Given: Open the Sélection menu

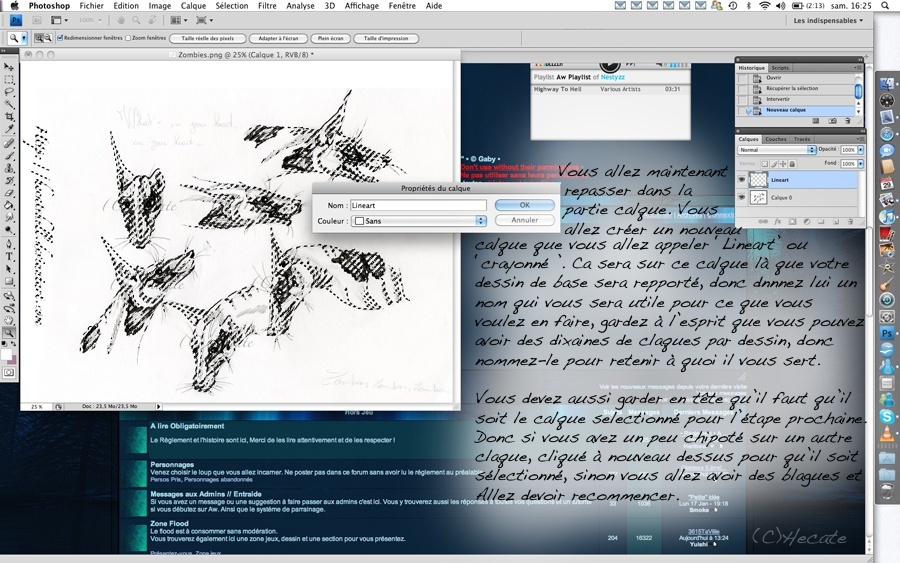Looking at the screenshot, I should [231, 6].
